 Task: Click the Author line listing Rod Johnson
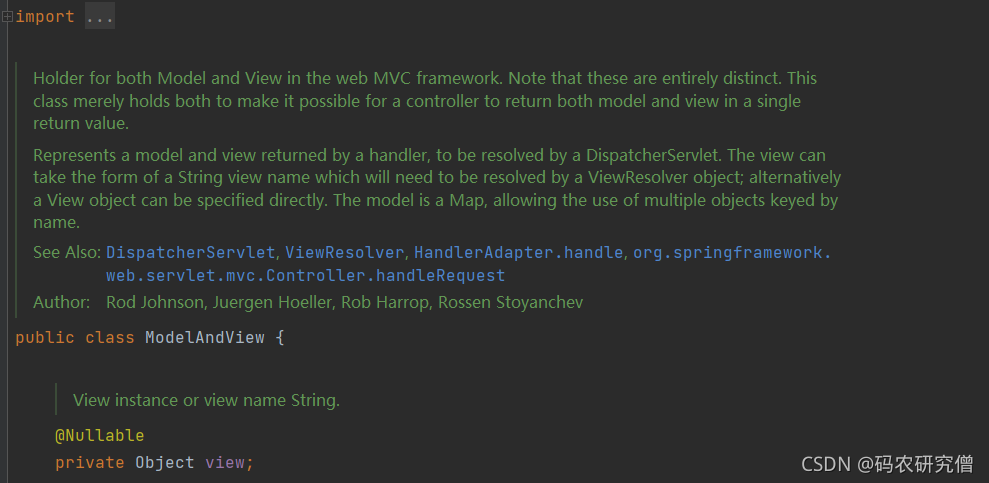point(344,302)
